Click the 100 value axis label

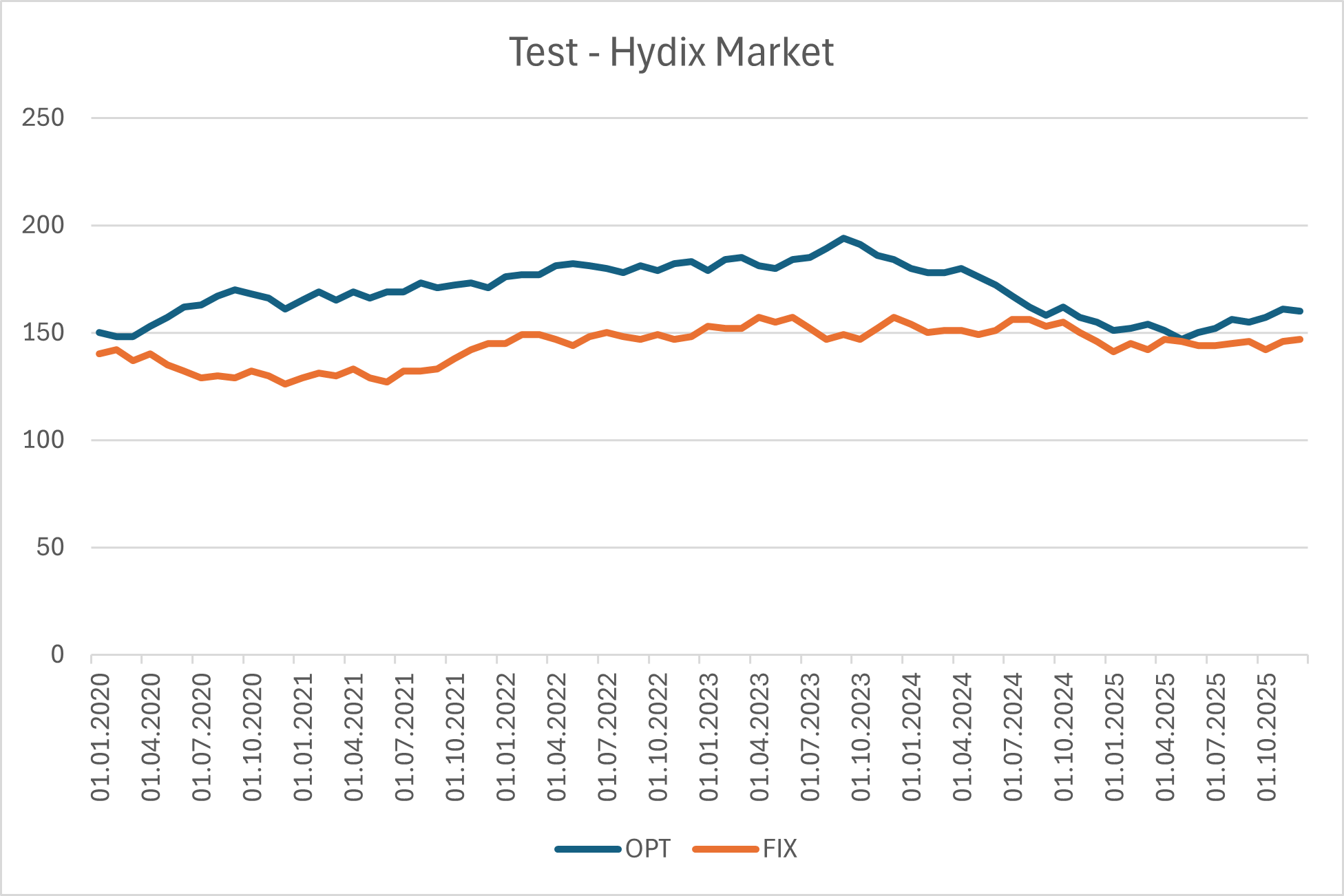coord(43,440)
